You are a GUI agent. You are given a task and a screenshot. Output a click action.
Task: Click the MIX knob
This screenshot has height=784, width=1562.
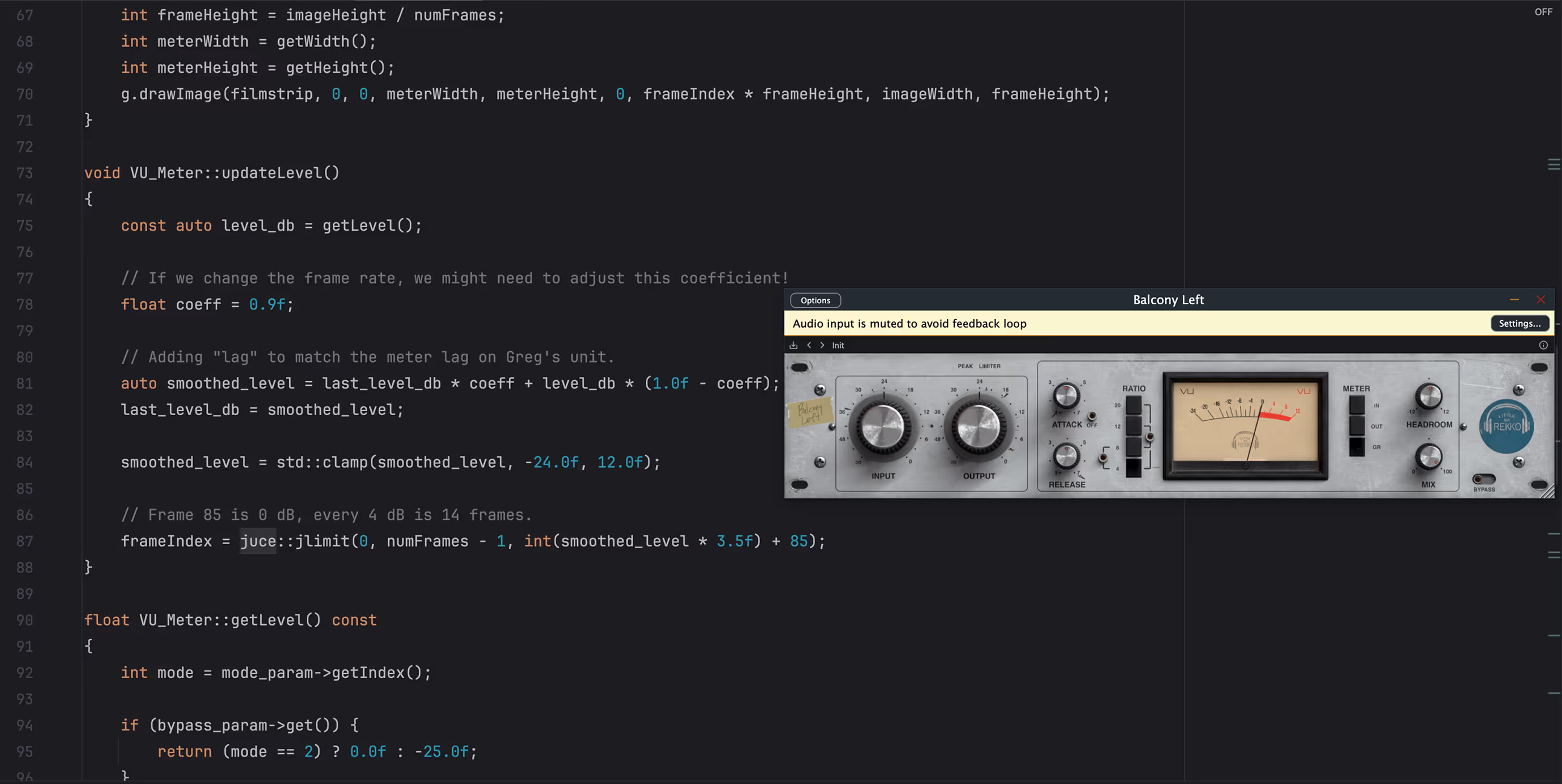tap(1429, 456)
